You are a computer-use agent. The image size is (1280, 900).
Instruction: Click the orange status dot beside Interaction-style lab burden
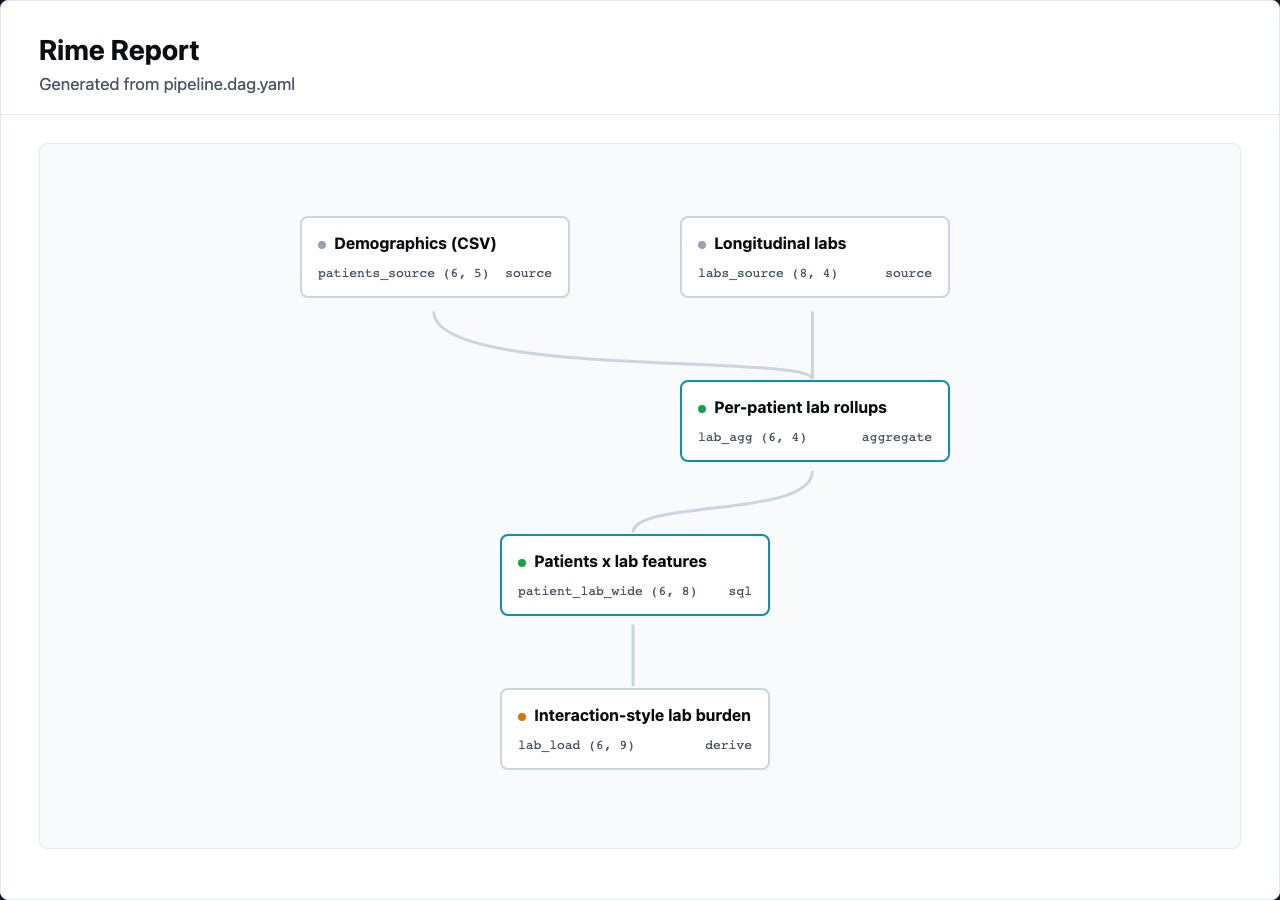tap(522, 716)
